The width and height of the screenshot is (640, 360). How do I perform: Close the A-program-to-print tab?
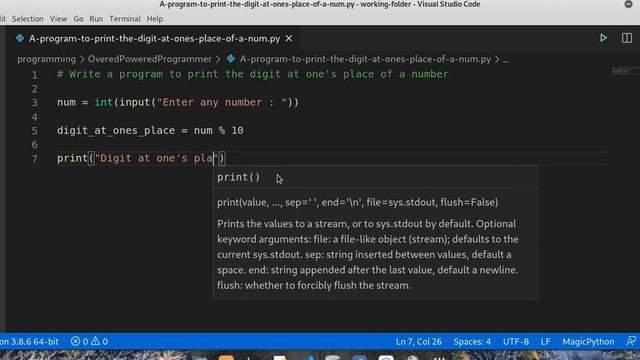[x=289, y=38]
